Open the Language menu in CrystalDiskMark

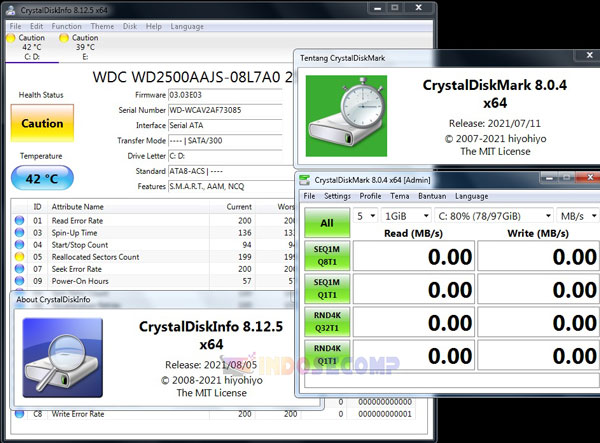click(471, 196)
